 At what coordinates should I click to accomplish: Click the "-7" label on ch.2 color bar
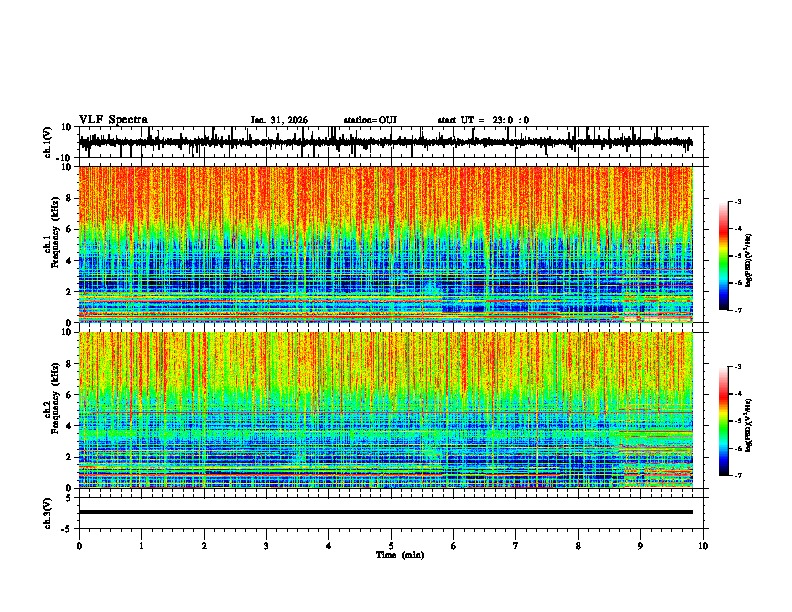(x=737, y=475)
